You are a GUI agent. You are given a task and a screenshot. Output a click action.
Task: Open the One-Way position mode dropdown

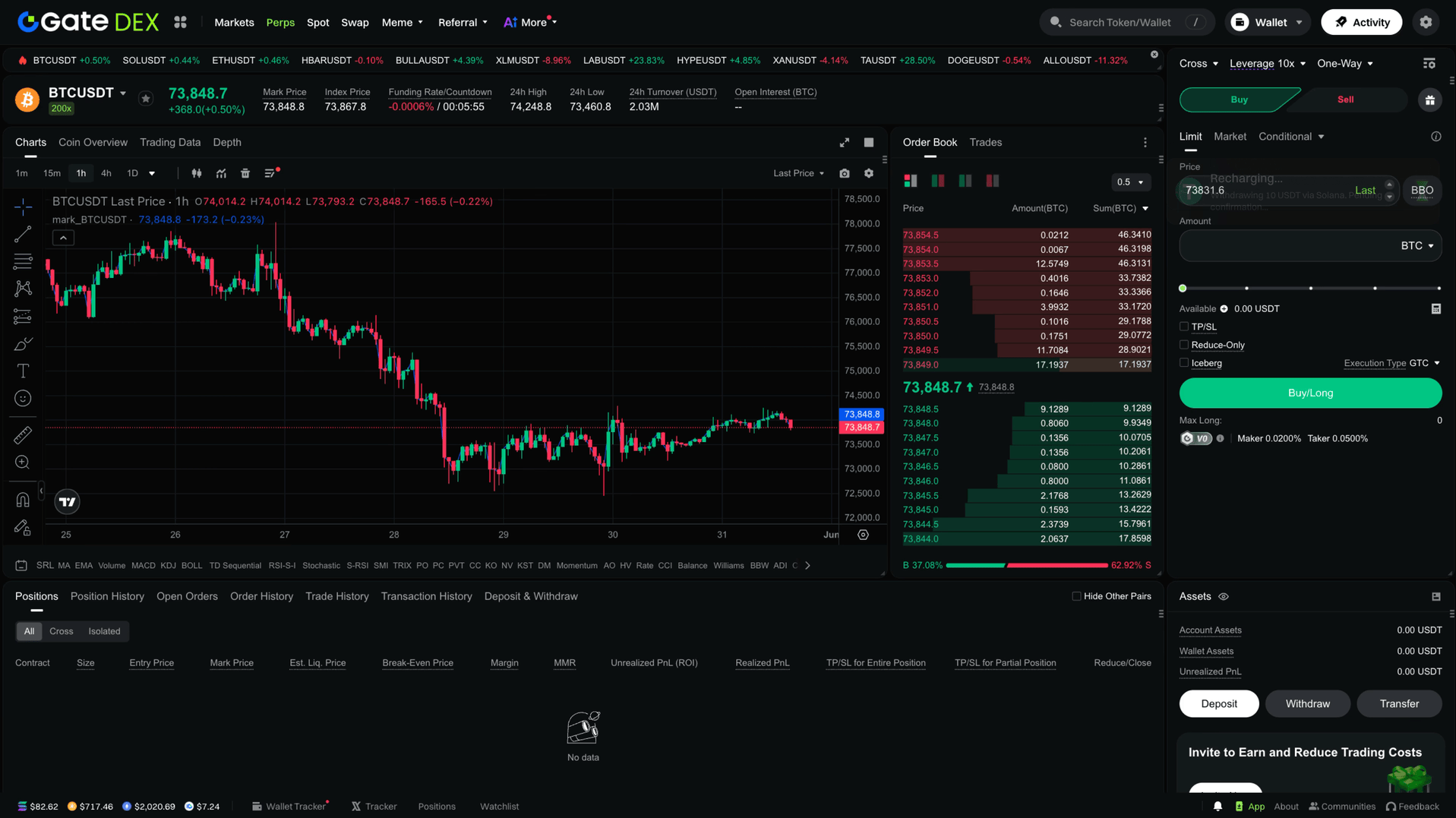[x=1345, y=64]
